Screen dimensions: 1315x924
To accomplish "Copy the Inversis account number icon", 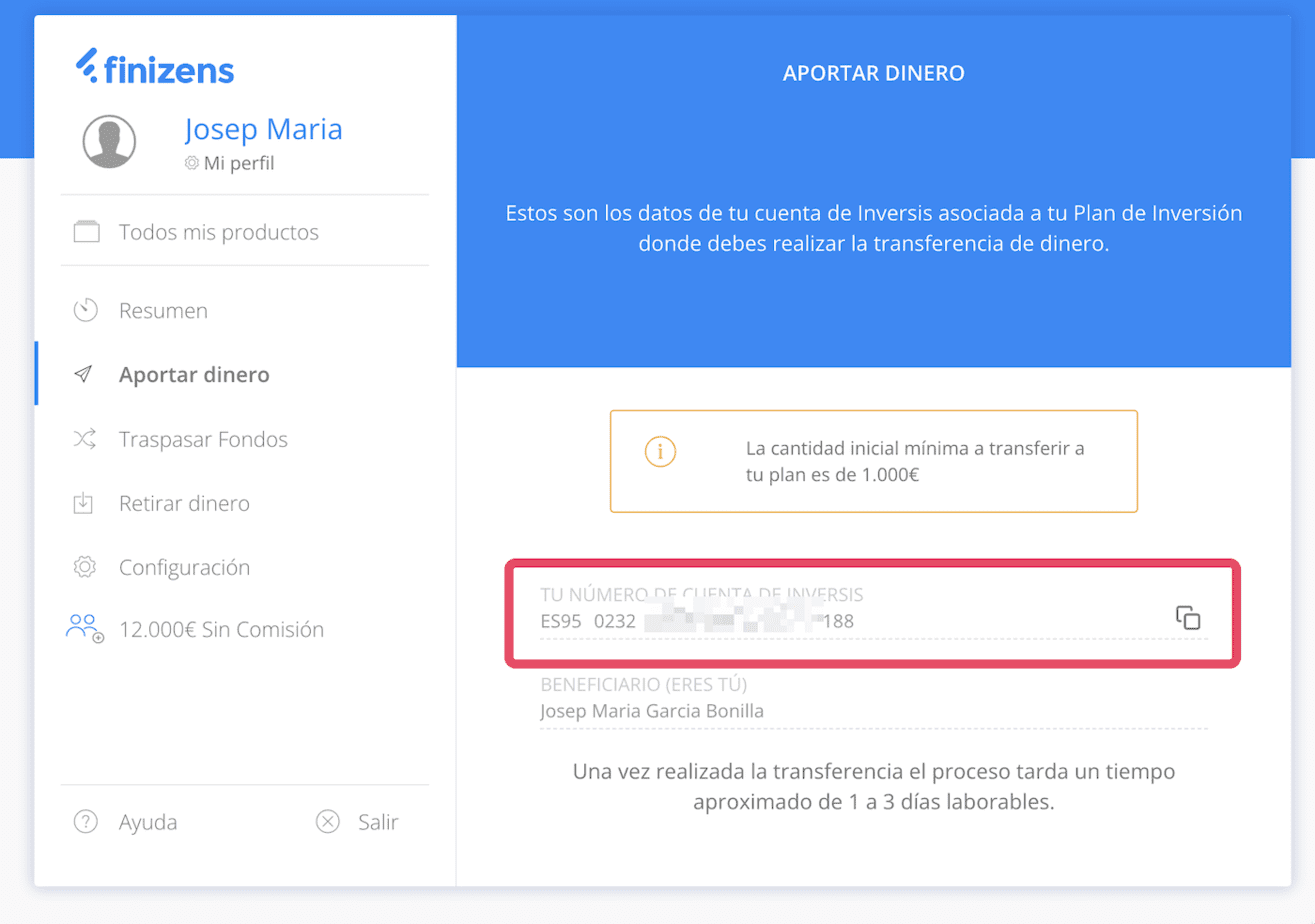I will click(x=1187, y=618).
